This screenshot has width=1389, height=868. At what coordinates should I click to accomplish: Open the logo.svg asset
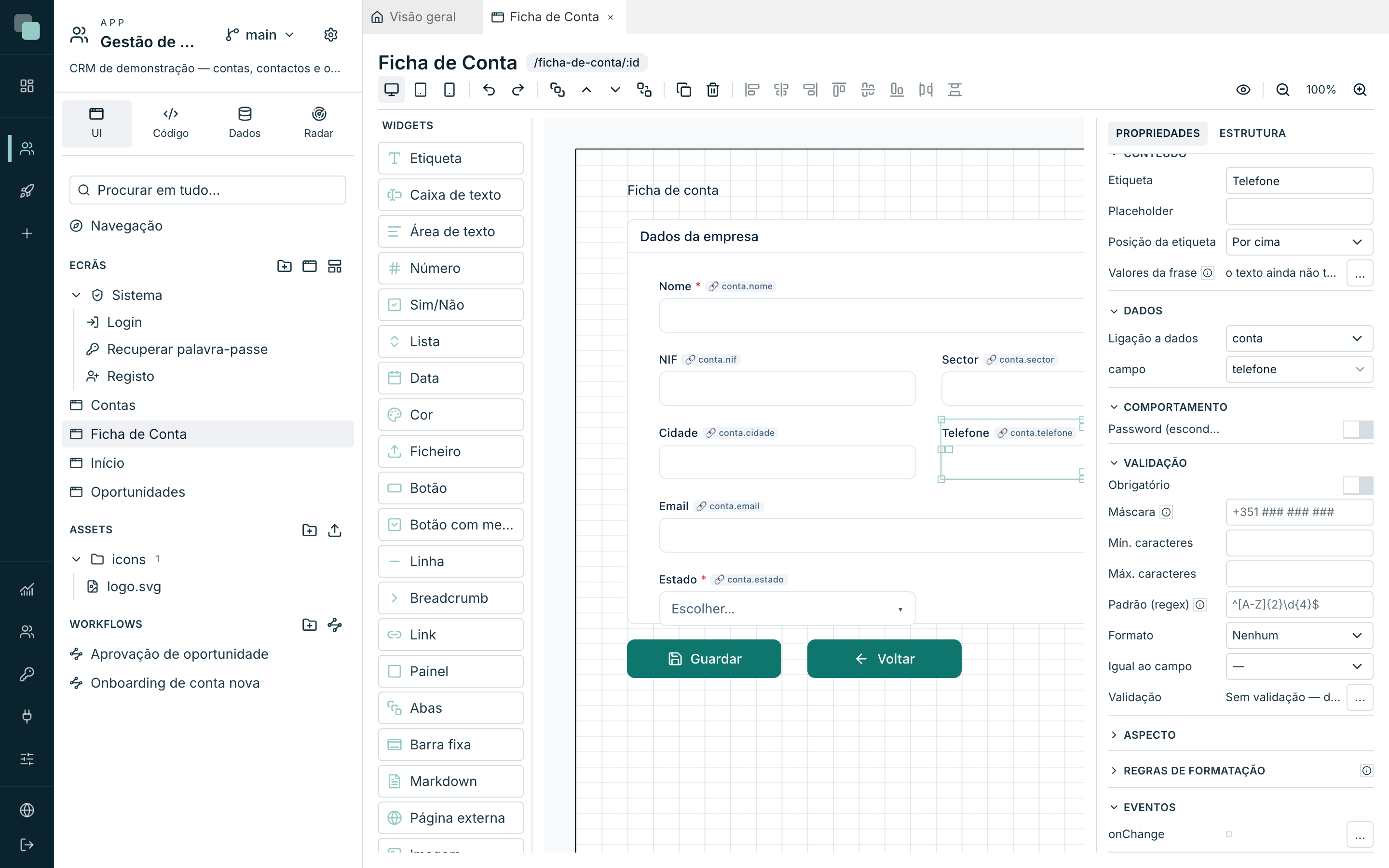[x=134, y=587]
